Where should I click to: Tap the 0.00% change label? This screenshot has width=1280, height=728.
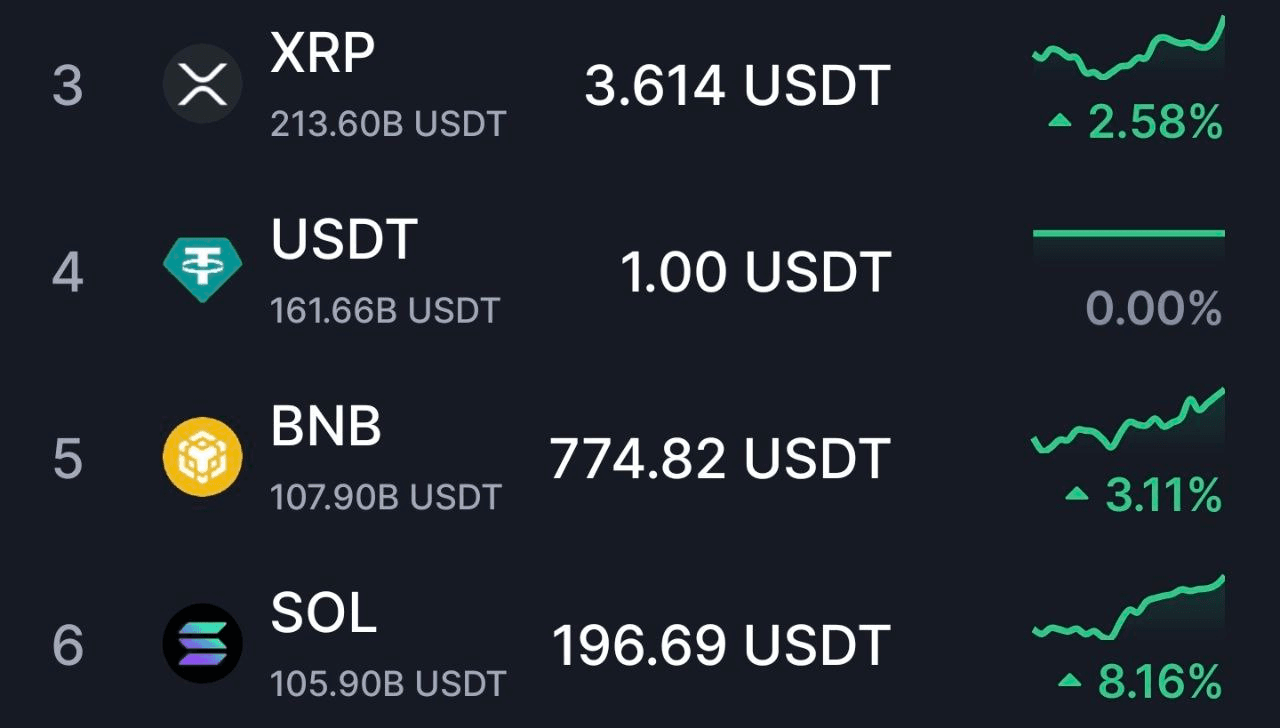1154,309
